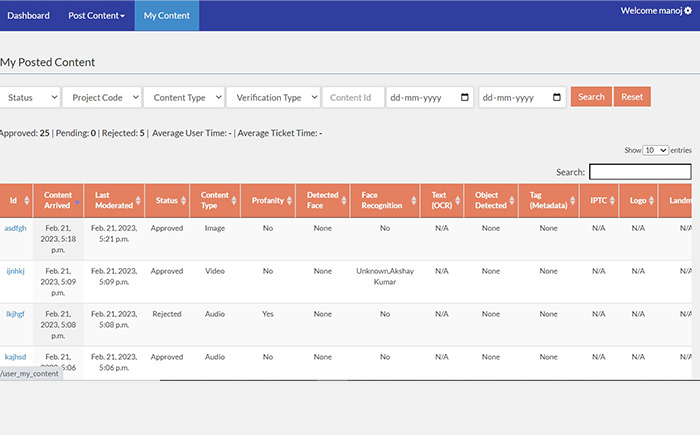Select Rejected status cell of lkjhgf
The height and width of the screenshot is (435, 700).
[167, 314]
